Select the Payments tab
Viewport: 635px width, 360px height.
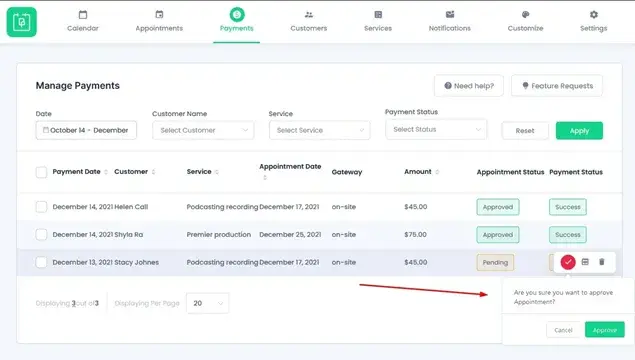pos(237,21)
